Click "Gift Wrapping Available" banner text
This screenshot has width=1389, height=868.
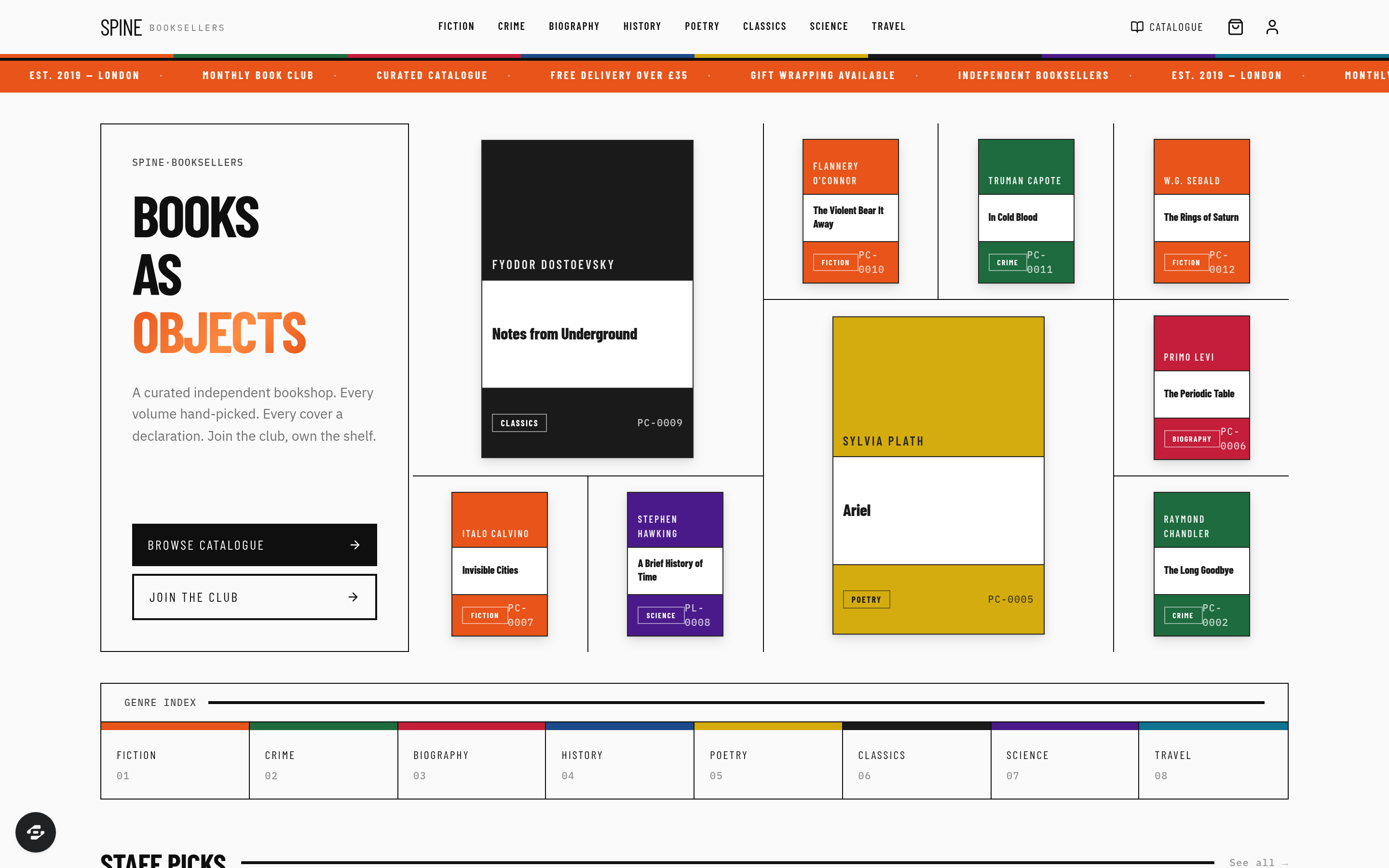point(822,76)
